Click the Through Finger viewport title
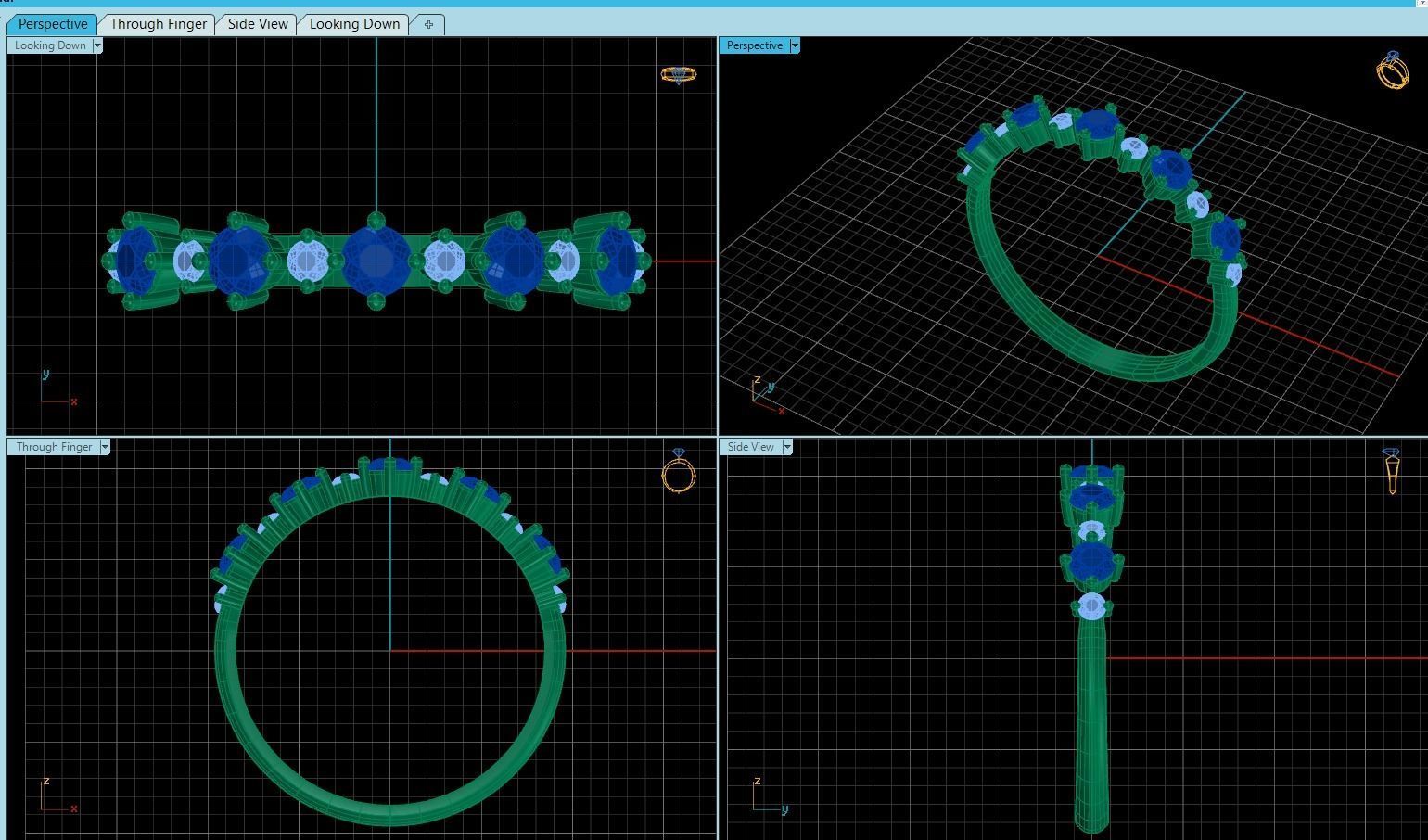The height and width of the screenshot is (840, 1428). pos(54,447)
